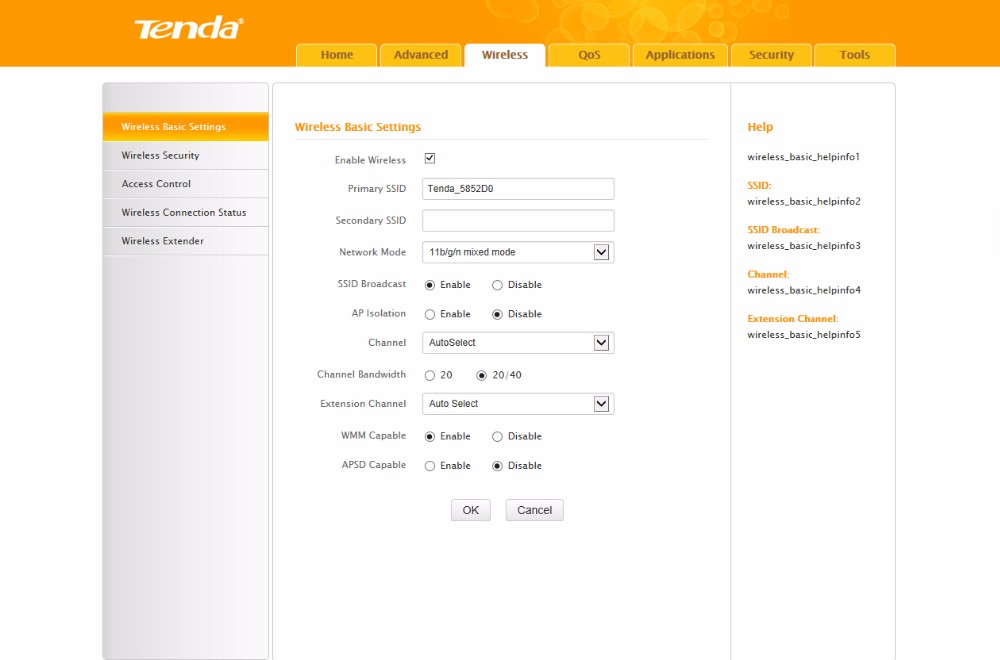Switch to the Advanced tab
1000x660 pixels.
coord(421,55)
